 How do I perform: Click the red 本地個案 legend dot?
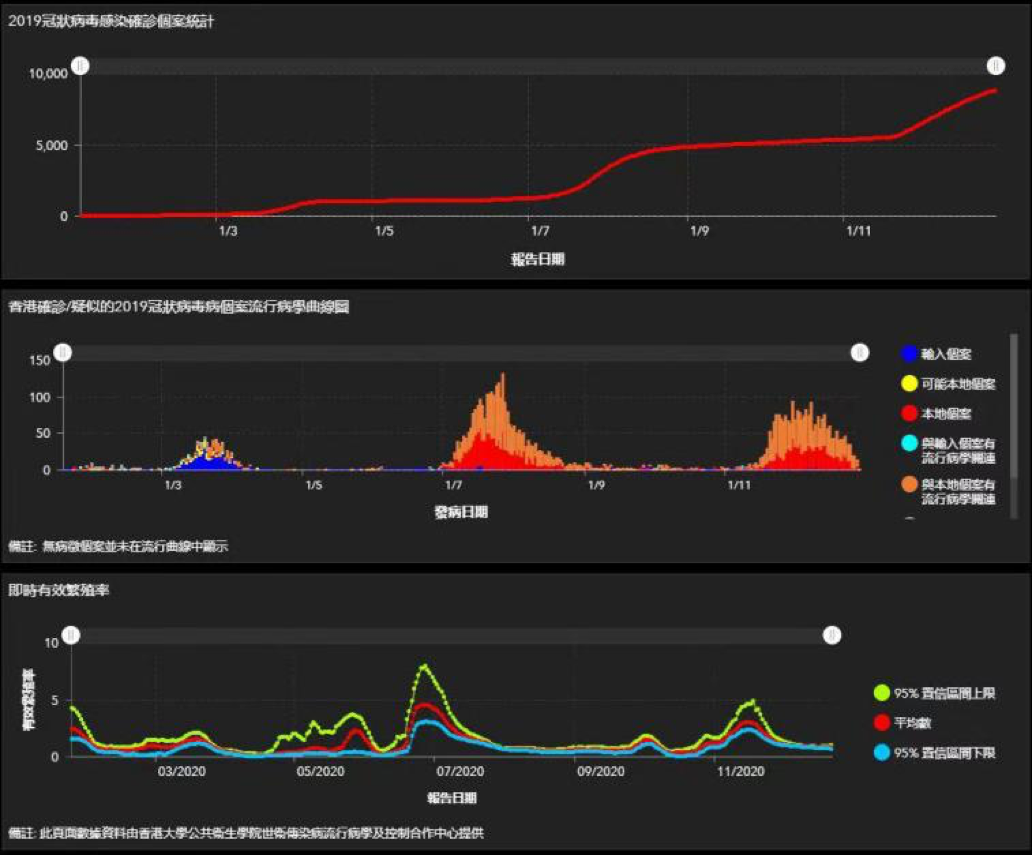[x=909, y=413]
